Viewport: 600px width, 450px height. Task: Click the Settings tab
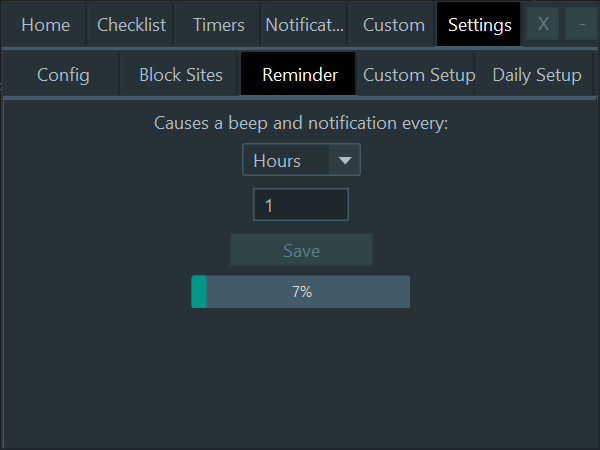(x=479, y=25)
